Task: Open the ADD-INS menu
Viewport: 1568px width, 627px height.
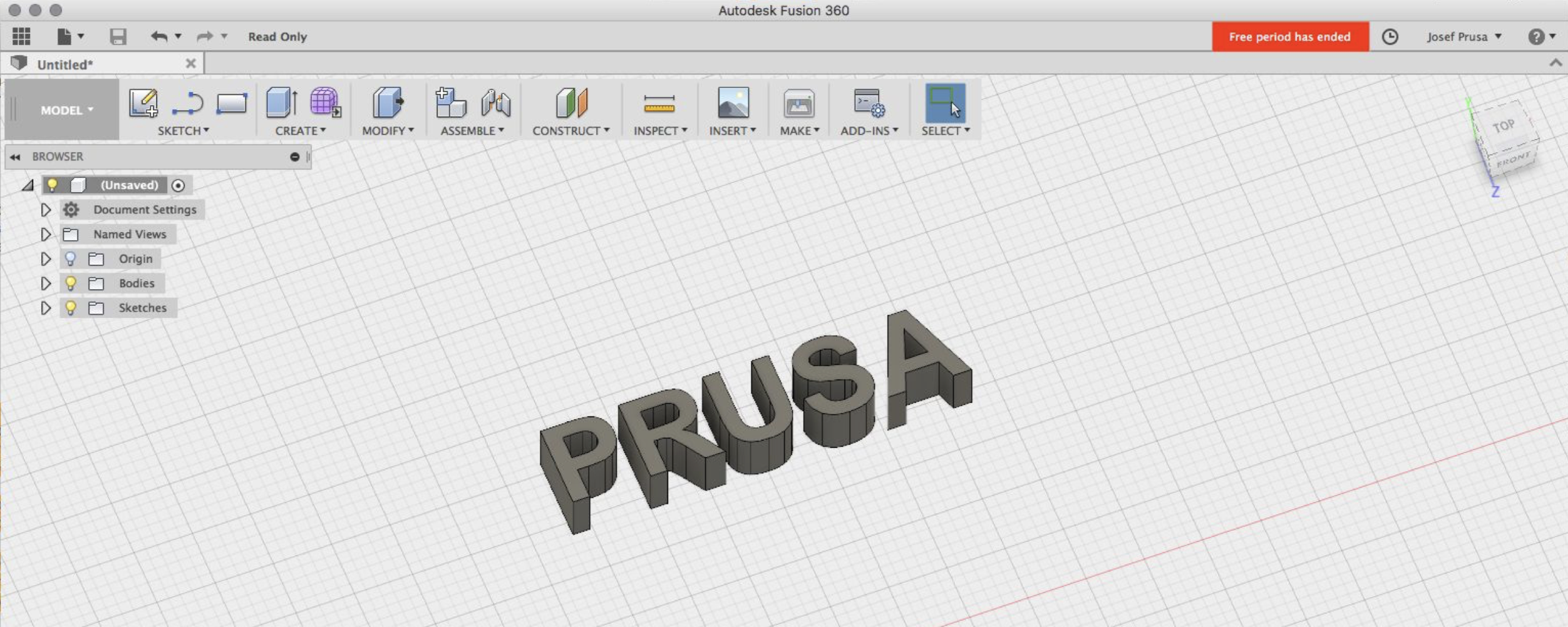Action: [869, 131]
